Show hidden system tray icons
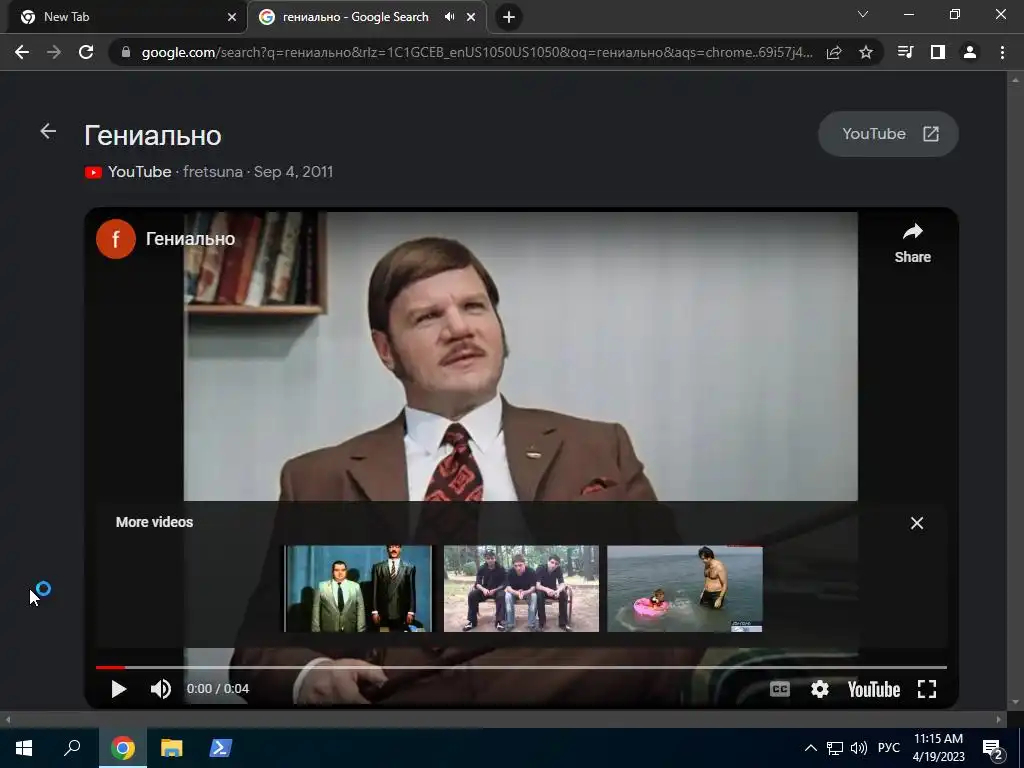Viewport: 1024px width, 768px height. 810,748
